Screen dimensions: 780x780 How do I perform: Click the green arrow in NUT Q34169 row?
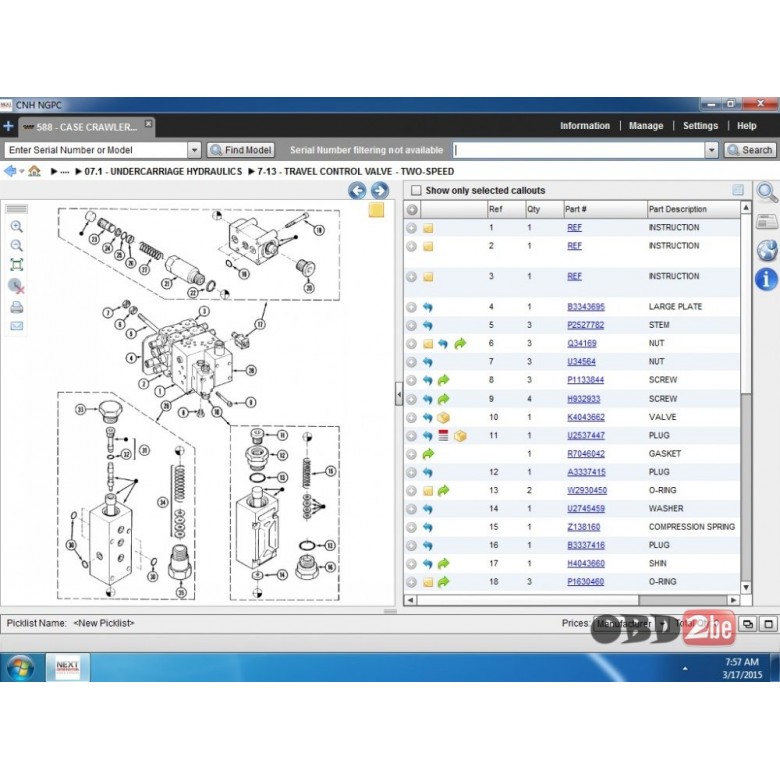coord(460,343)
